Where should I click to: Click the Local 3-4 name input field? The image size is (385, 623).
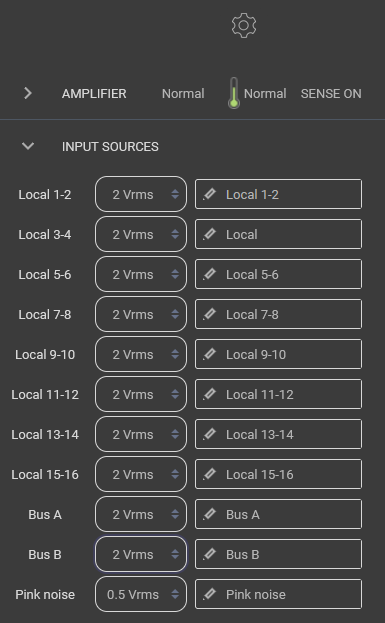click(278, 234)
